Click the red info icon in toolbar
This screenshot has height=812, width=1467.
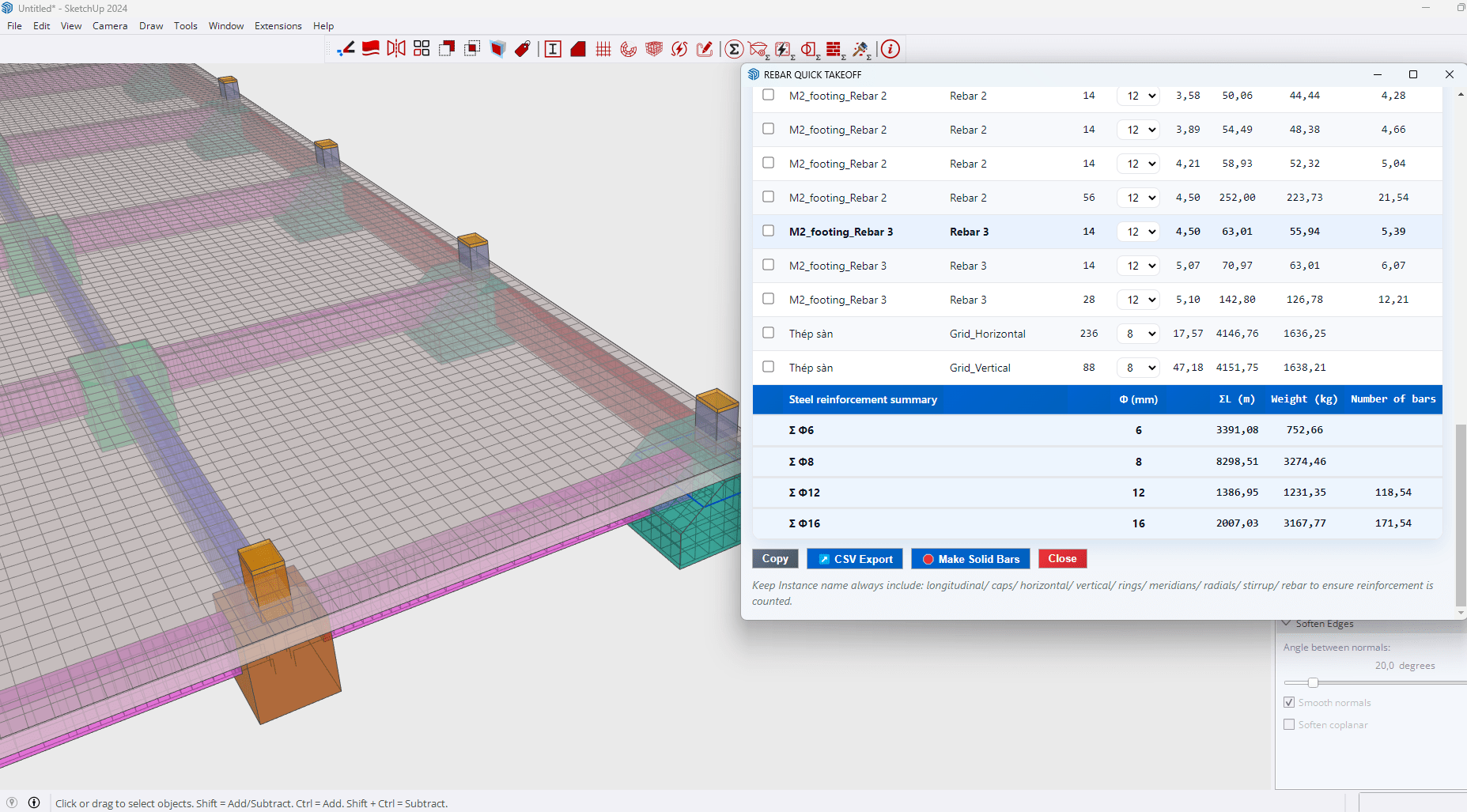[x=890, y=49]
